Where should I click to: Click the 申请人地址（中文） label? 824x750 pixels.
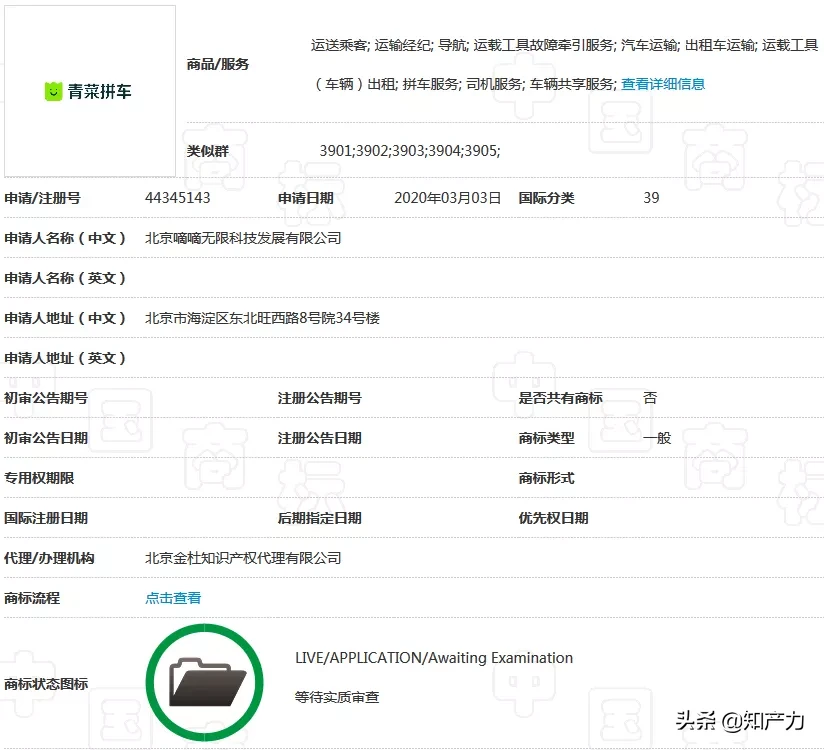pos(65,318)
